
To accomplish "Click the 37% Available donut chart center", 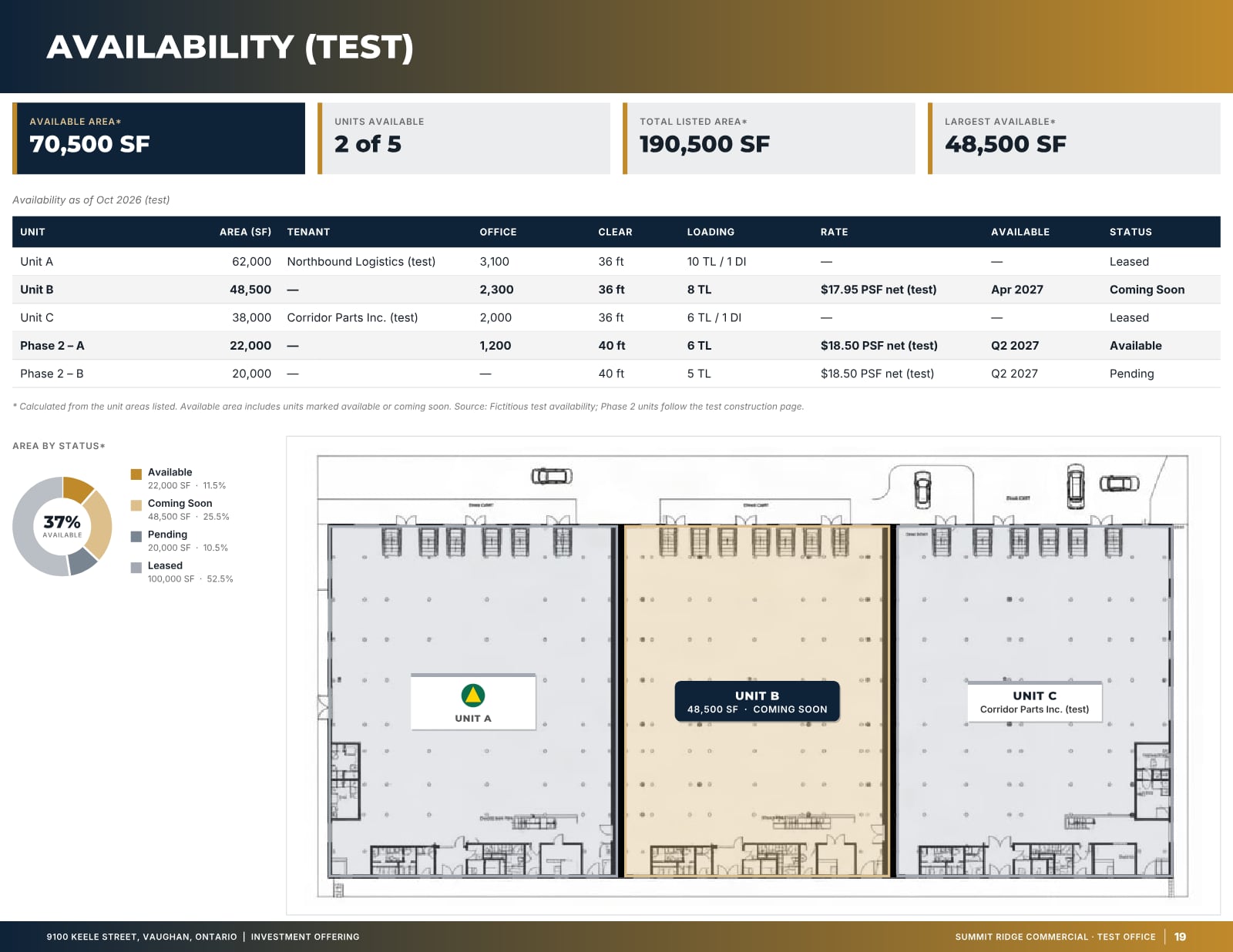I will (62, 526).
